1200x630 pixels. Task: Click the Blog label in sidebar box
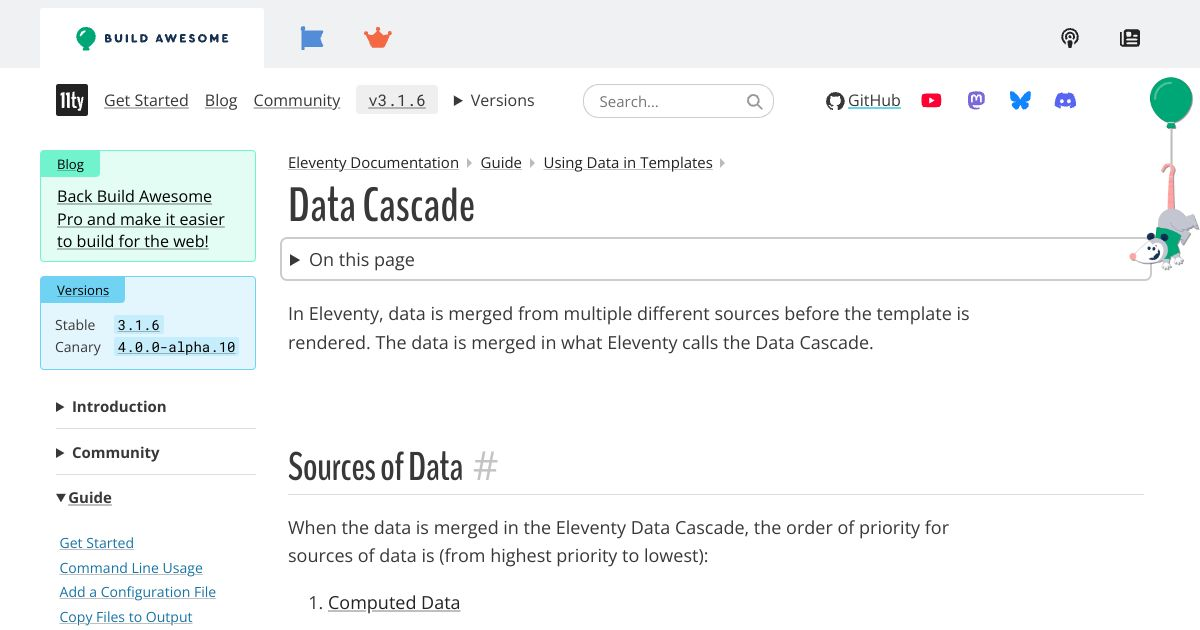(70, 164)
